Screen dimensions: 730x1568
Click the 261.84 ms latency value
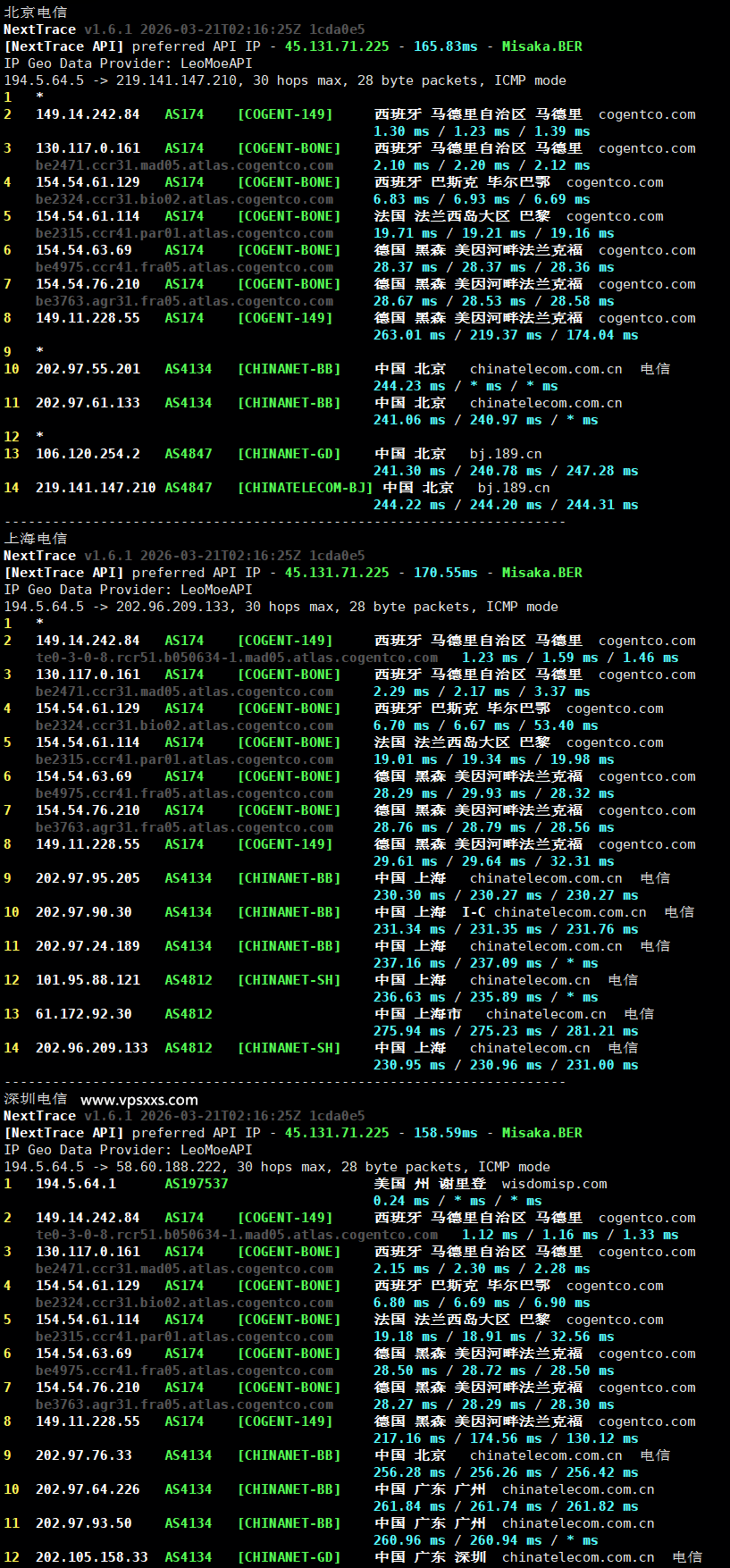(409, 1506)
